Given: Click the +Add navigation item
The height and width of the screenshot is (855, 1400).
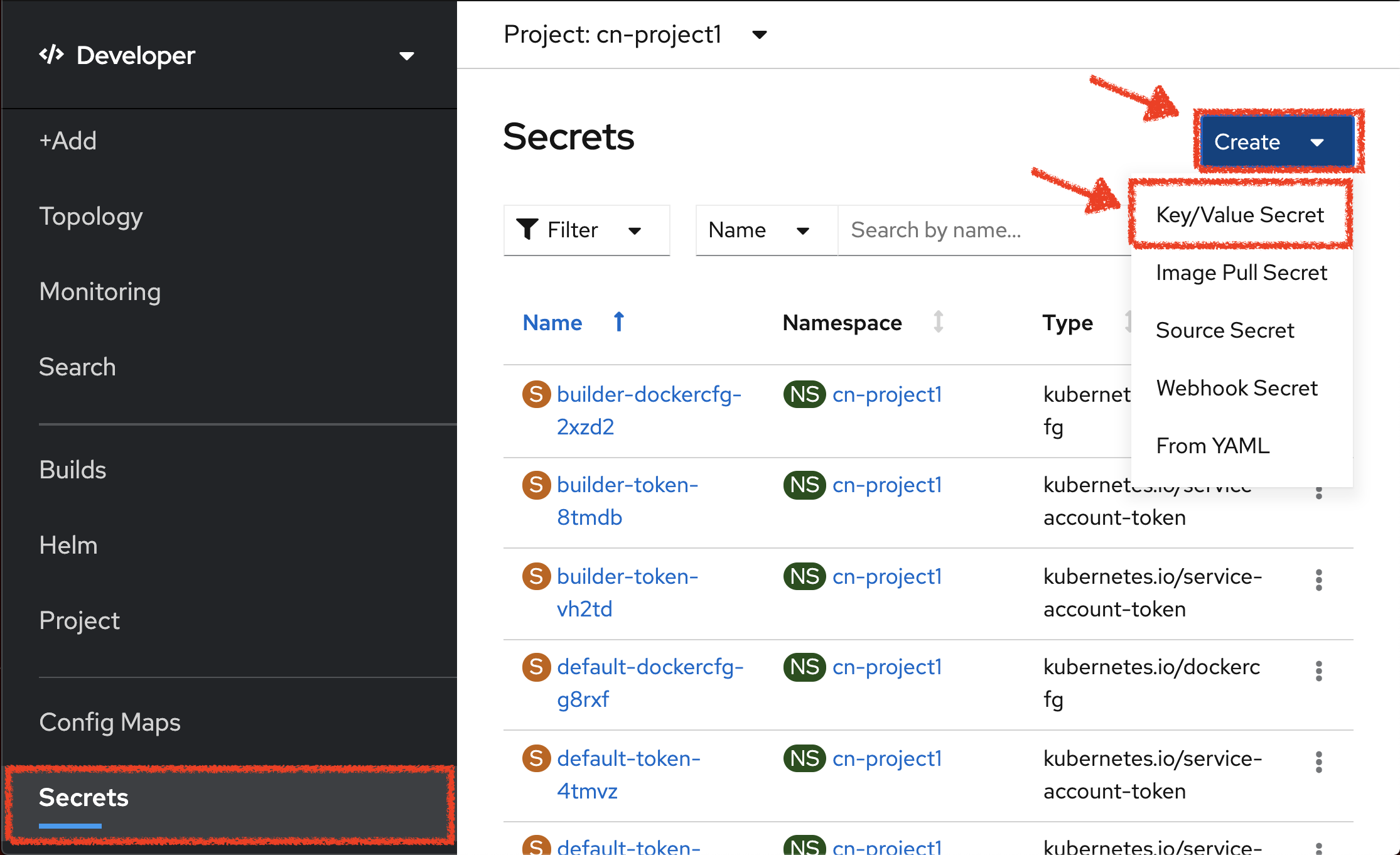Looking at the screenshot, I should pyautogui.click(x=66, y=140).
